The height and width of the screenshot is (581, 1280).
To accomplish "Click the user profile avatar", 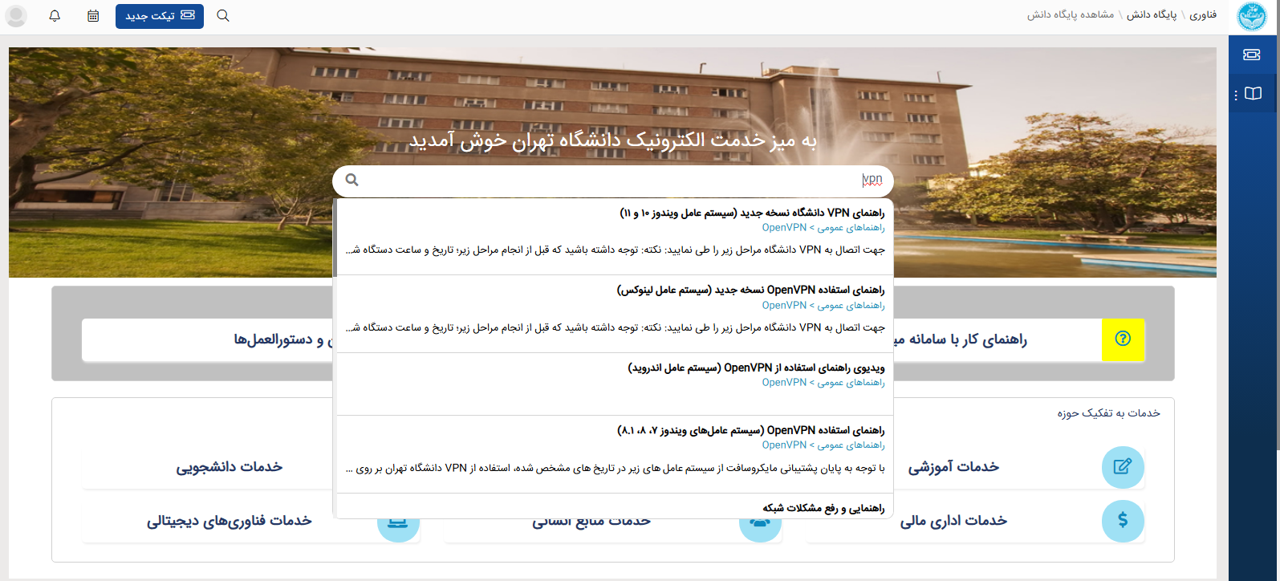I will [16, 16].
